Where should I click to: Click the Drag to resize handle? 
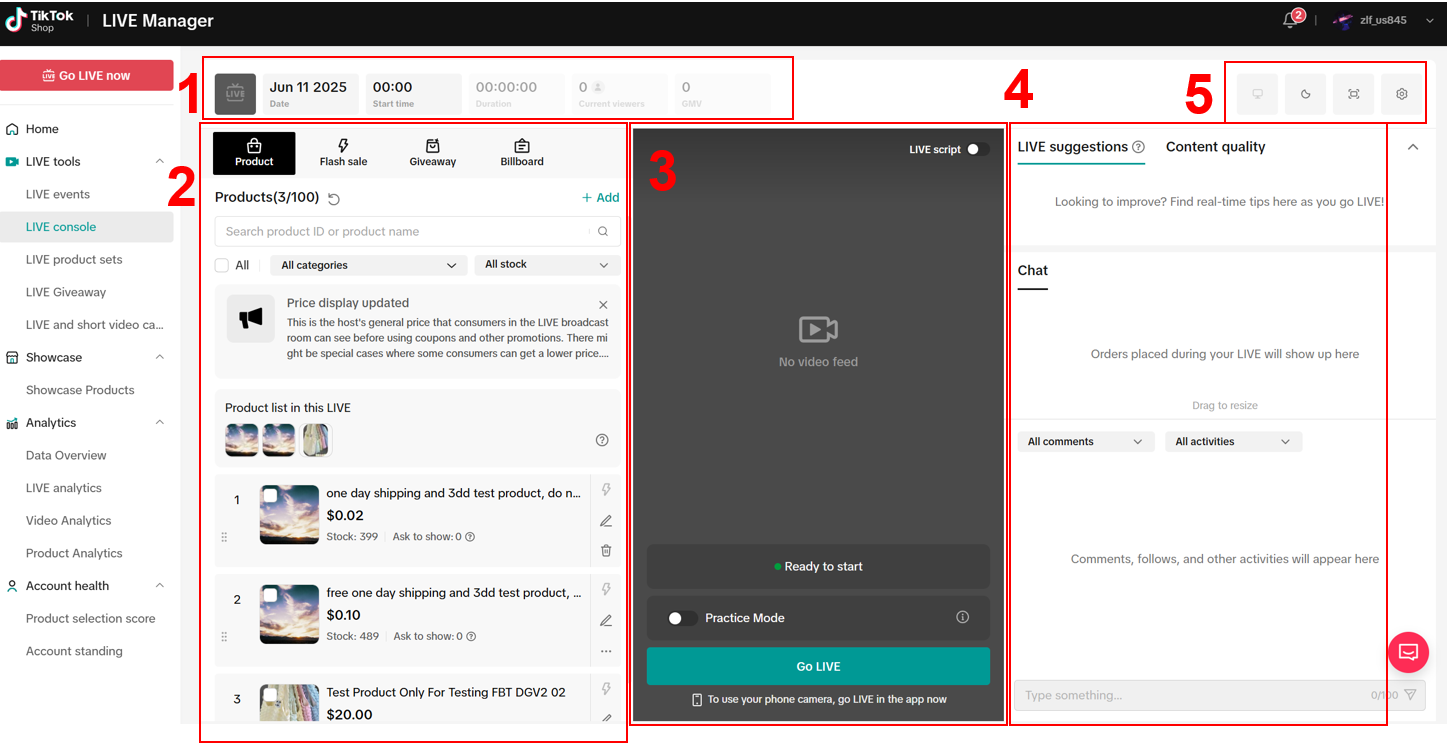(x=1224, y=406)
